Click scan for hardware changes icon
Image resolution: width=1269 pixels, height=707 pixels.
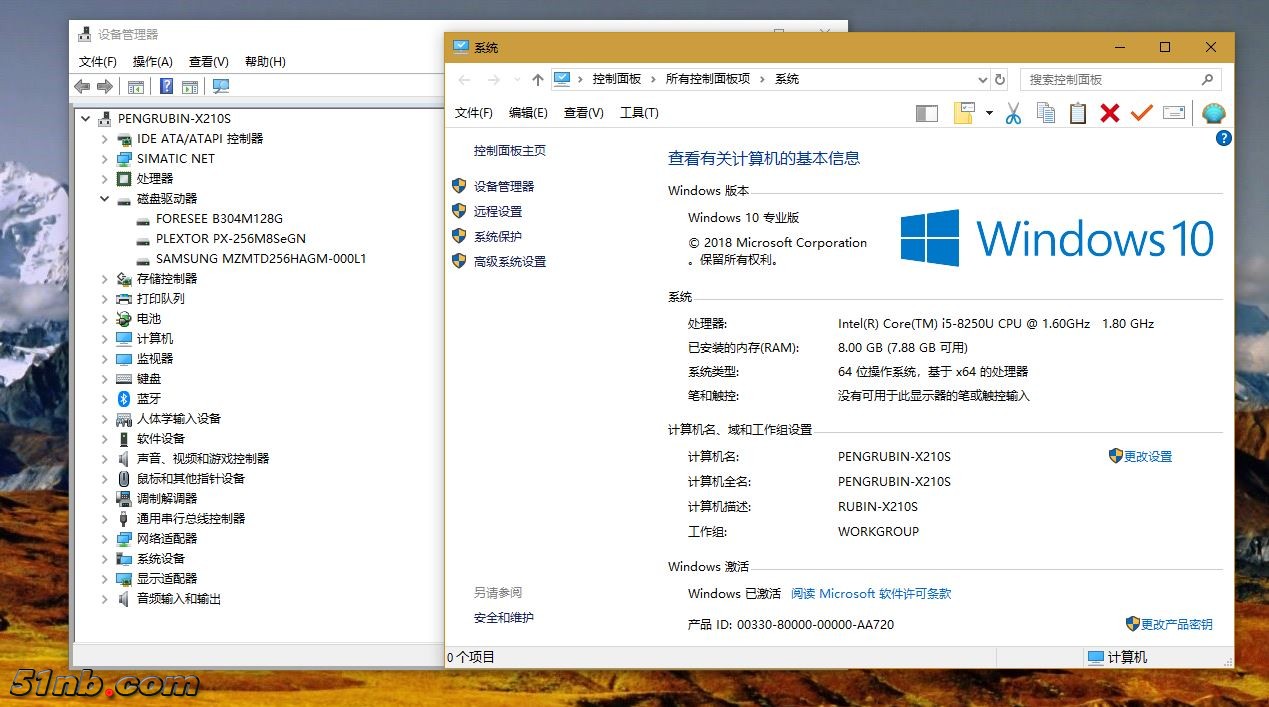[x=221, y=87]
